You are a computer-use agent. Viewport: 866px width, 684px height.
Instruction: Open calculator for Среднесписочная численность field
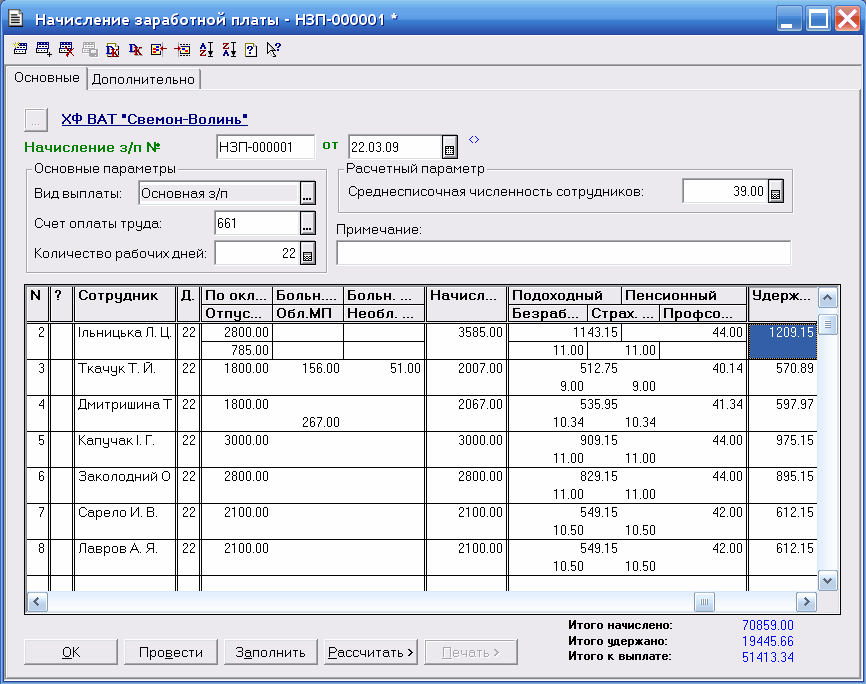point(775,192)
